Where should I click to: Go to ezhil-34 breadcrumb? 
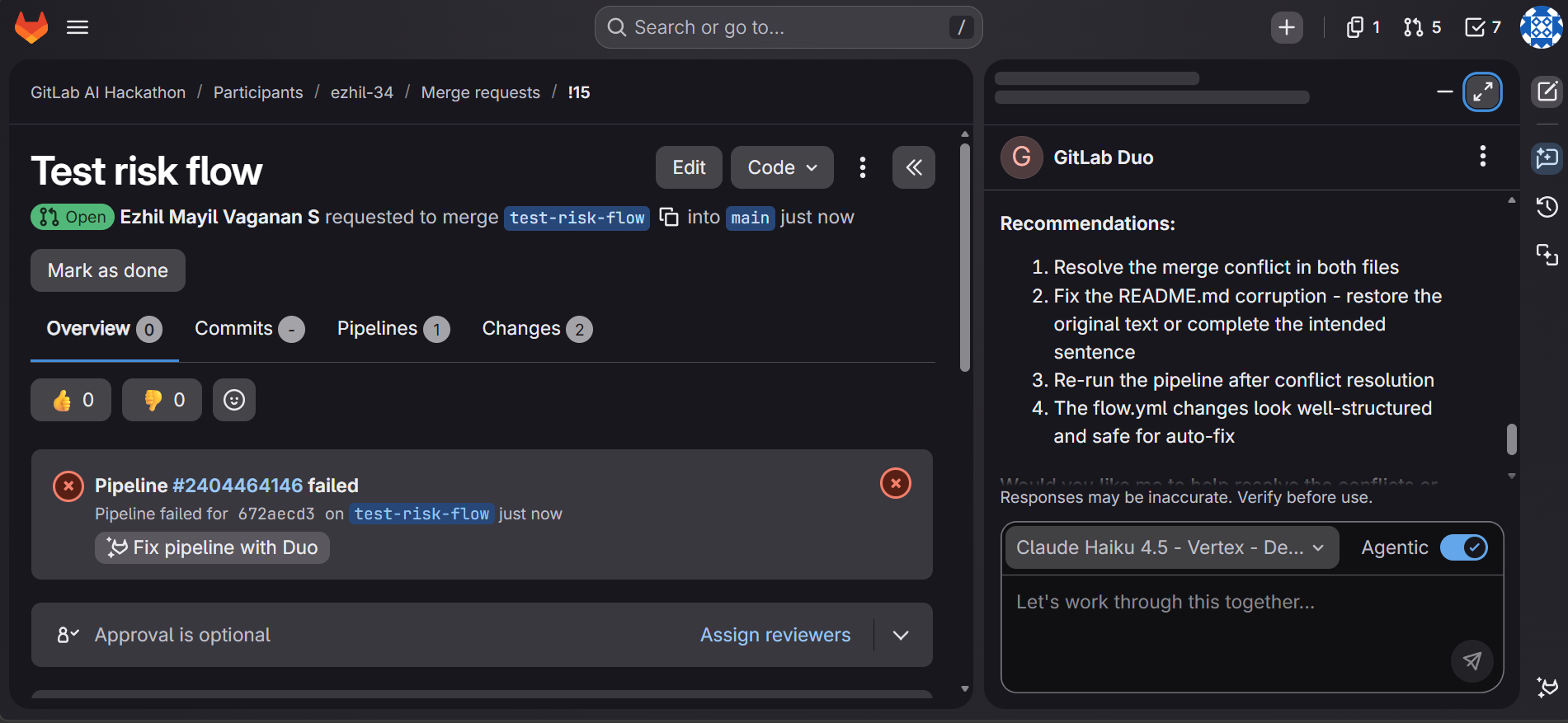pos(362,92)
